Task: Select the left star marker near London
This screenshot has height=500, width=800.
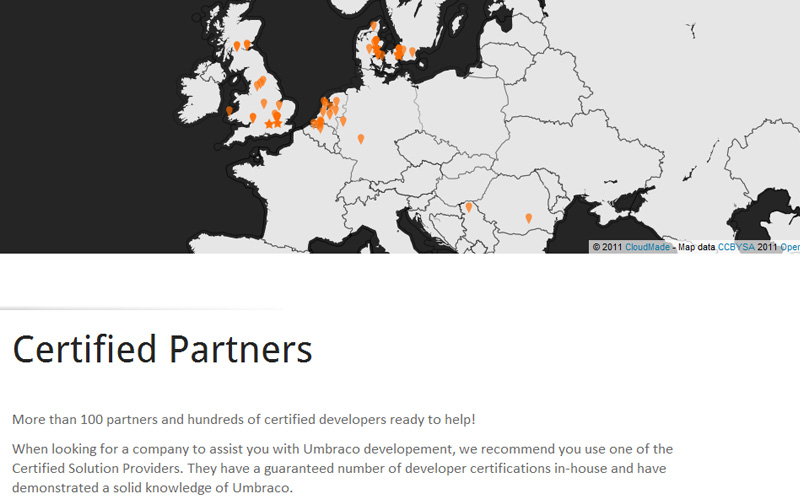Action: [x=269, y=124]
